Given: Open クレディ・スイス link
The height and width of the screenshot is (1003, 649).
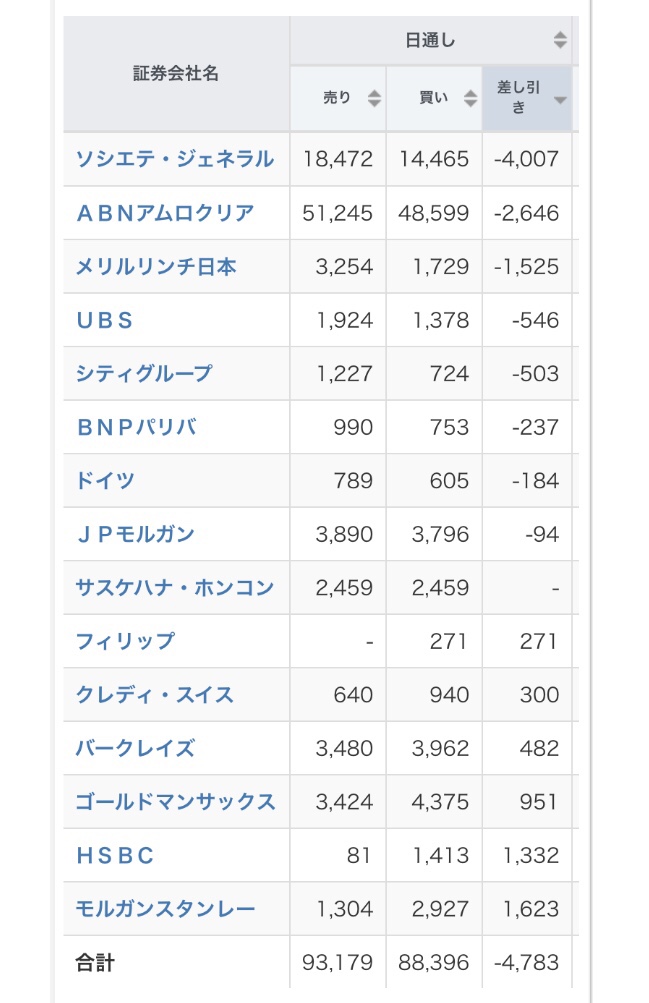Looking at the screenshot, I should tap(155, 695).
